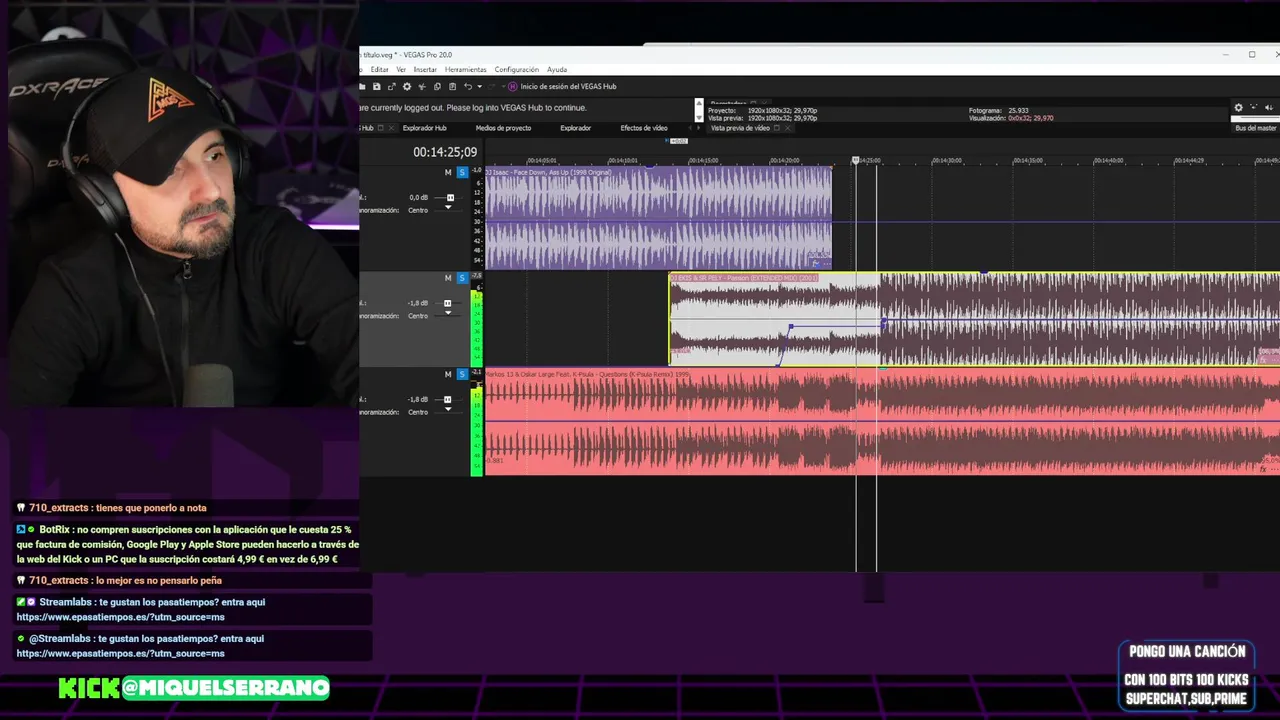Viewport: 1280px width, 720px height.
Task: Open the Configuración menu
Action: 516,69
